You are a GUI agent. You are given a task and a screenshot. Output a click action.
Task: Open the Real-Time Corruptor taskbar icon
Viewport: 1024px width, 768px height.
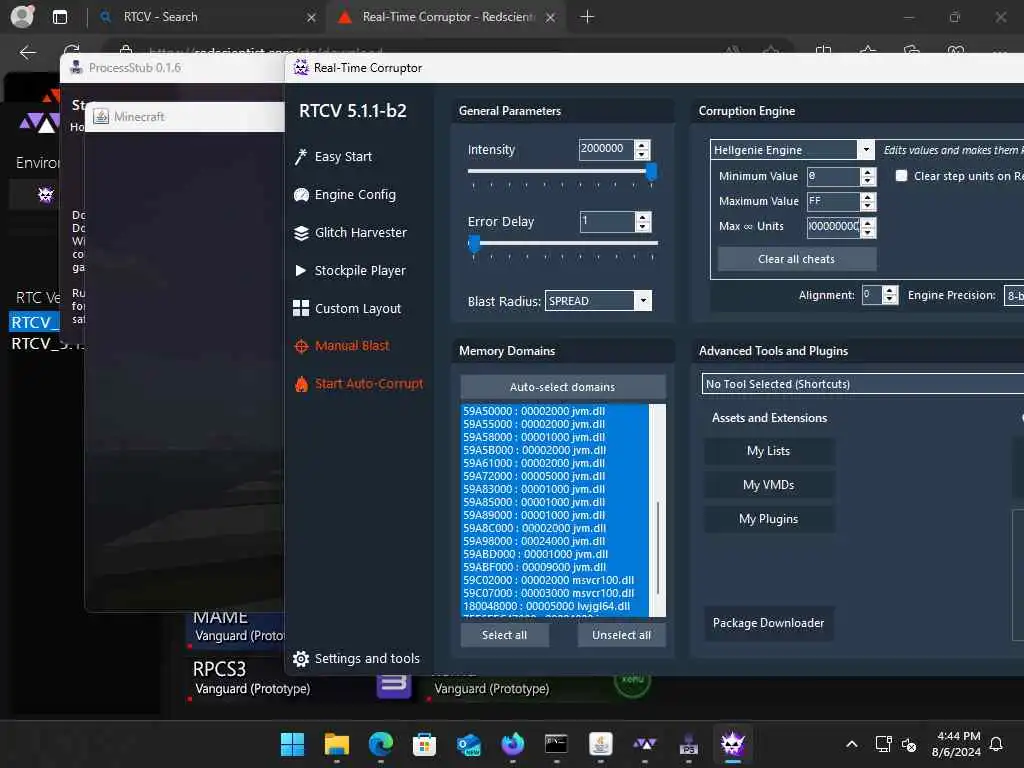click(733, 744)
